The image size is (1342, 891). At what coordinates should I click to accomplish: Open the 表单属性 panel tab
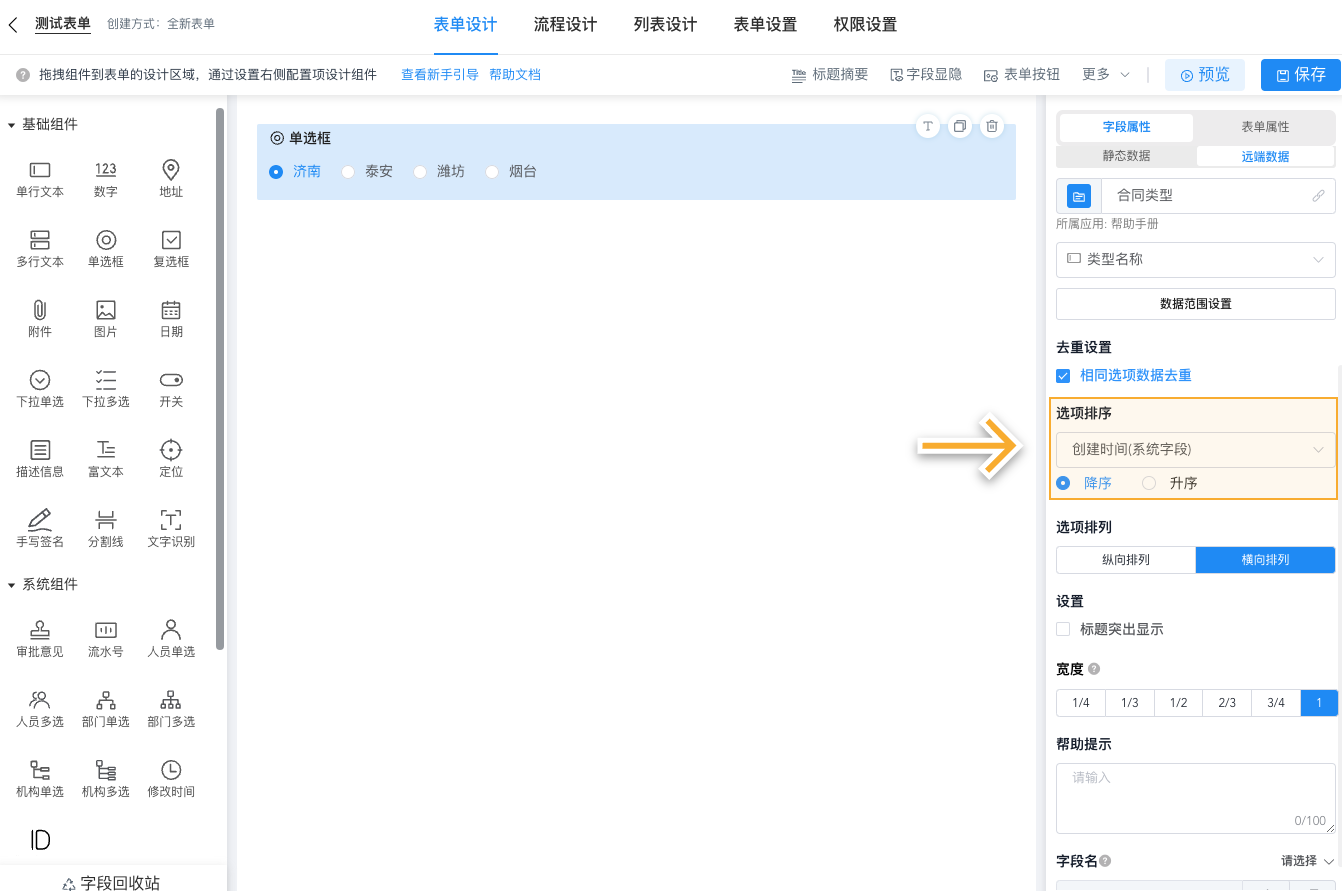click(1264, 127)
